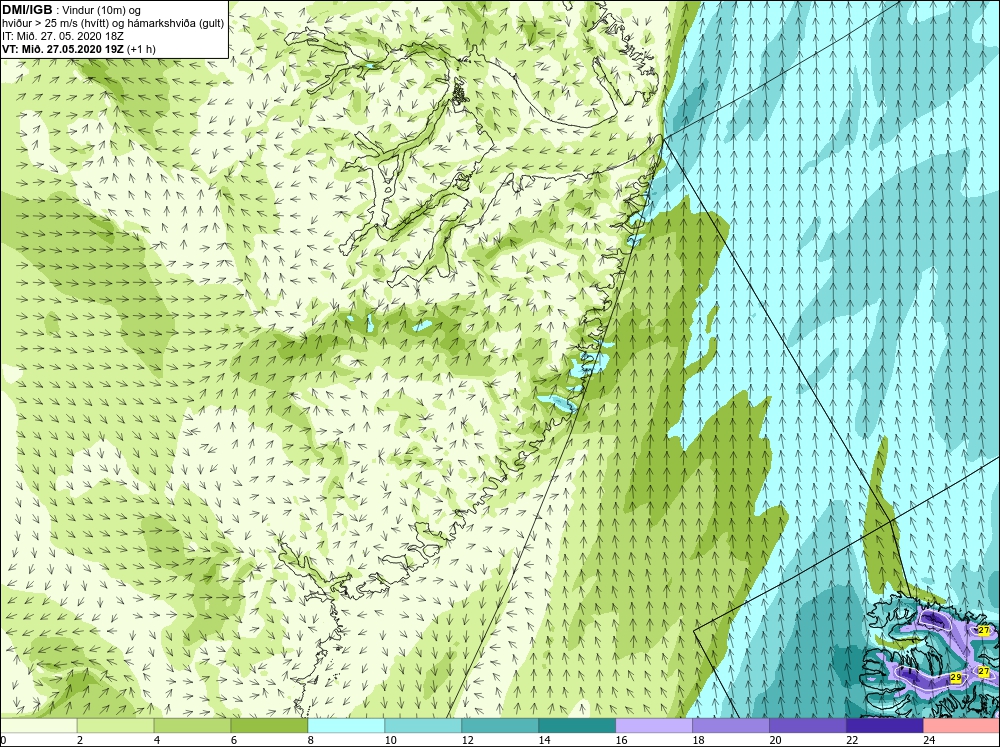The image size is (1000, 747).
Task: Click the yellow "27" label beside the 29
Action: tap(983, 672)
